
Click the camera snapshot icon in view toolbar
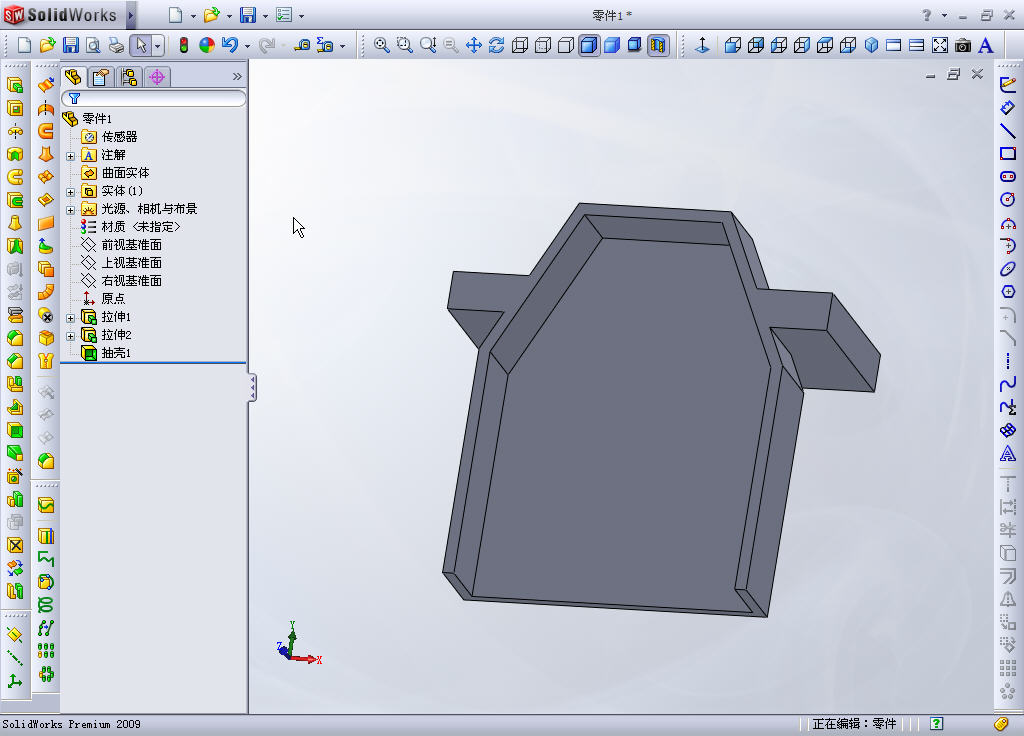pyautogui.click(x=963, y=45)
